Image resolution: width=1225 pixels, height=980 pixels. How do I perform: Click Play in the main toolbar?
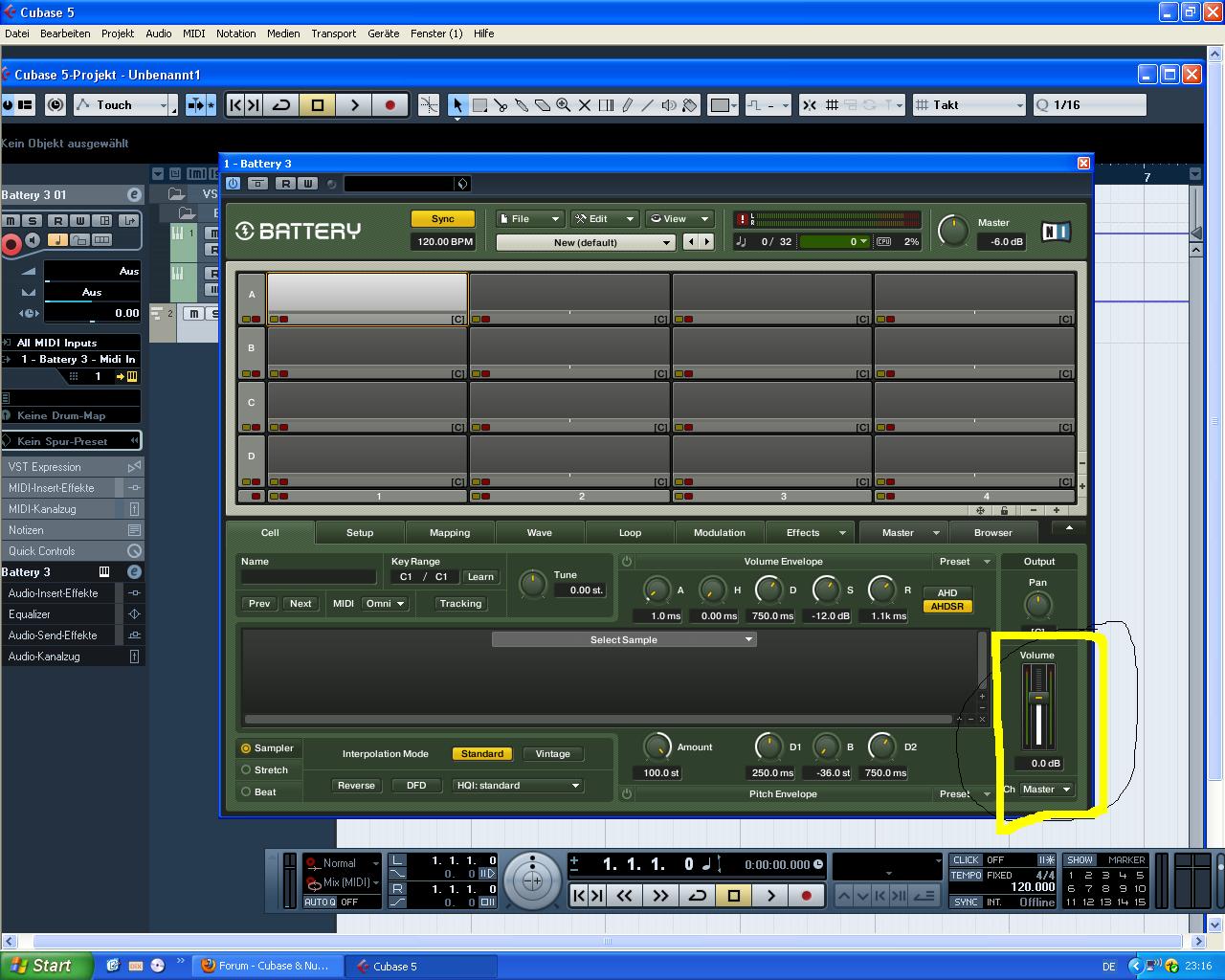[x=354, y=105]
